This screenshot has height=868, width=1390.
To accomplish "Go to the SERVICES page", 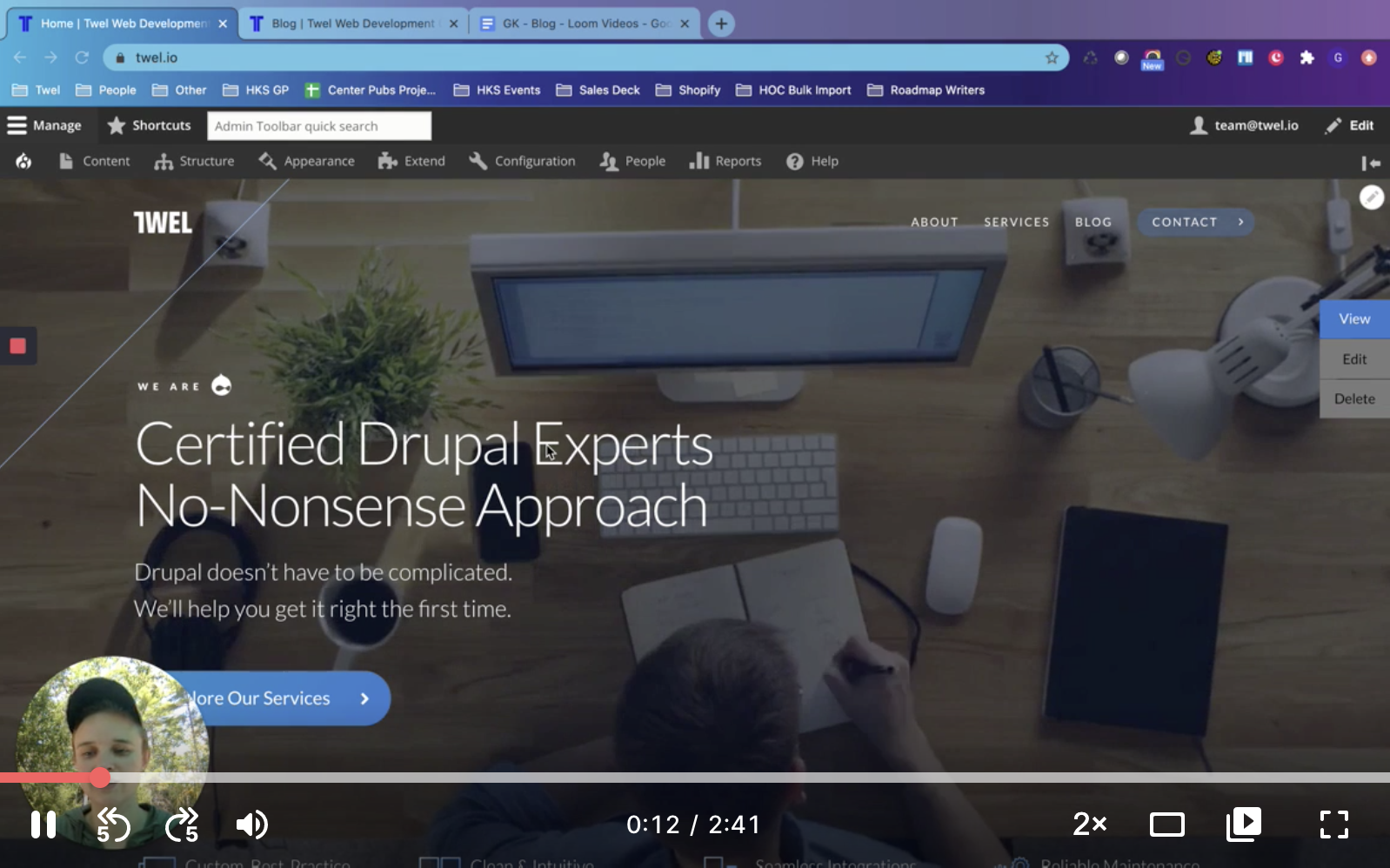I will (x=1016, y=222).
